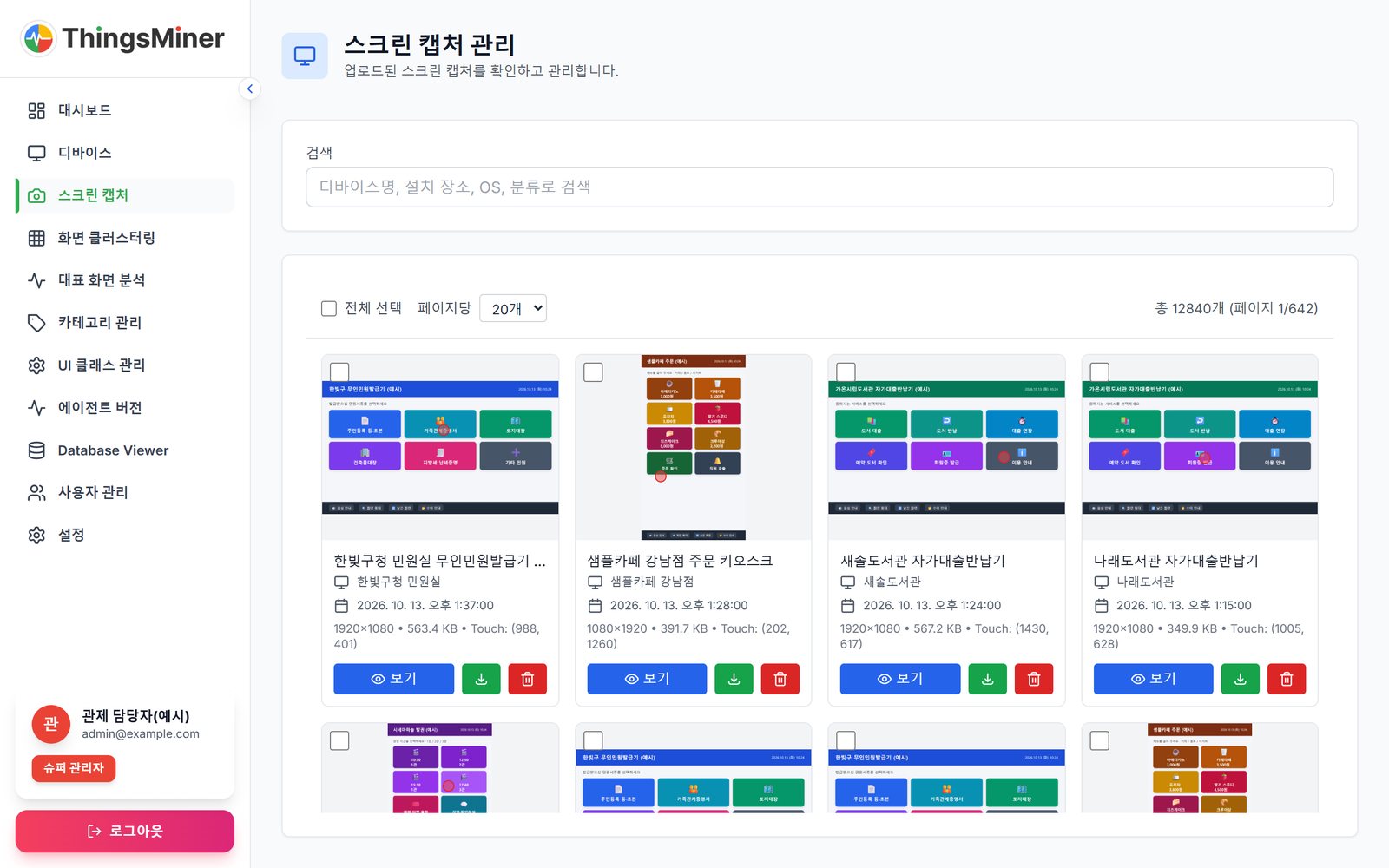Viewport: 1389px width, 868px height.
Task: Open UI 클래스 관리 page
Action: [125, 365]
